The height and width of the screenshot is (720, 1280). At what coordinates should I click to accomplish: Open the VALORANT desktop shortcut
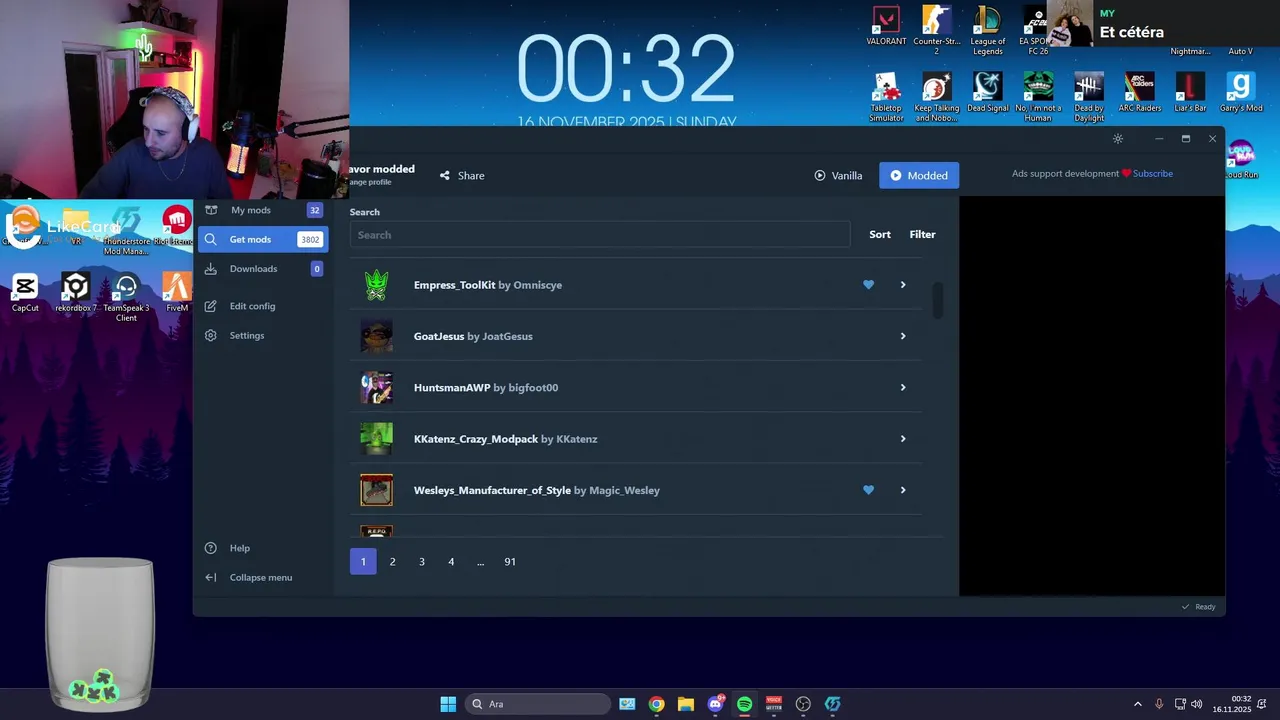coord(886,26)
